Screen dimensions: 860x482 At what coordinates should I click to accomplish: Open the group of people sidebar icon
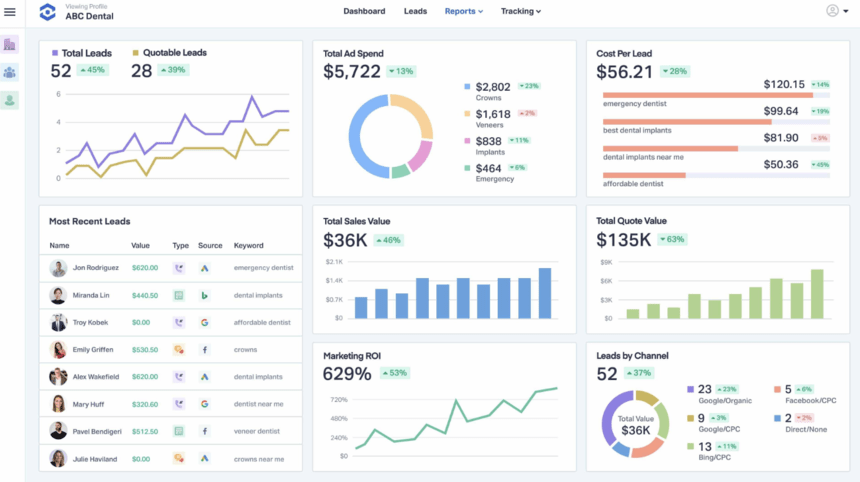[9, 72]
